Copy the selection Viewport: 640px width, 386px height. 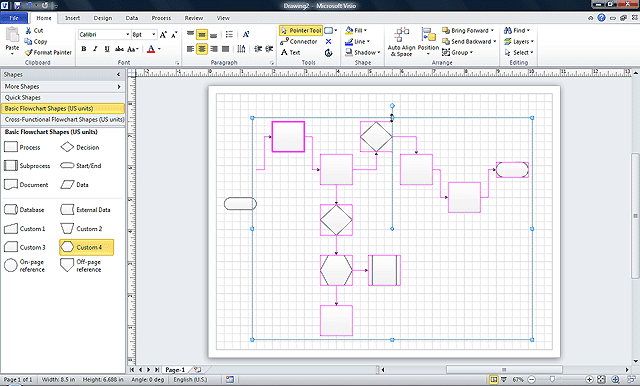point(36,42)
